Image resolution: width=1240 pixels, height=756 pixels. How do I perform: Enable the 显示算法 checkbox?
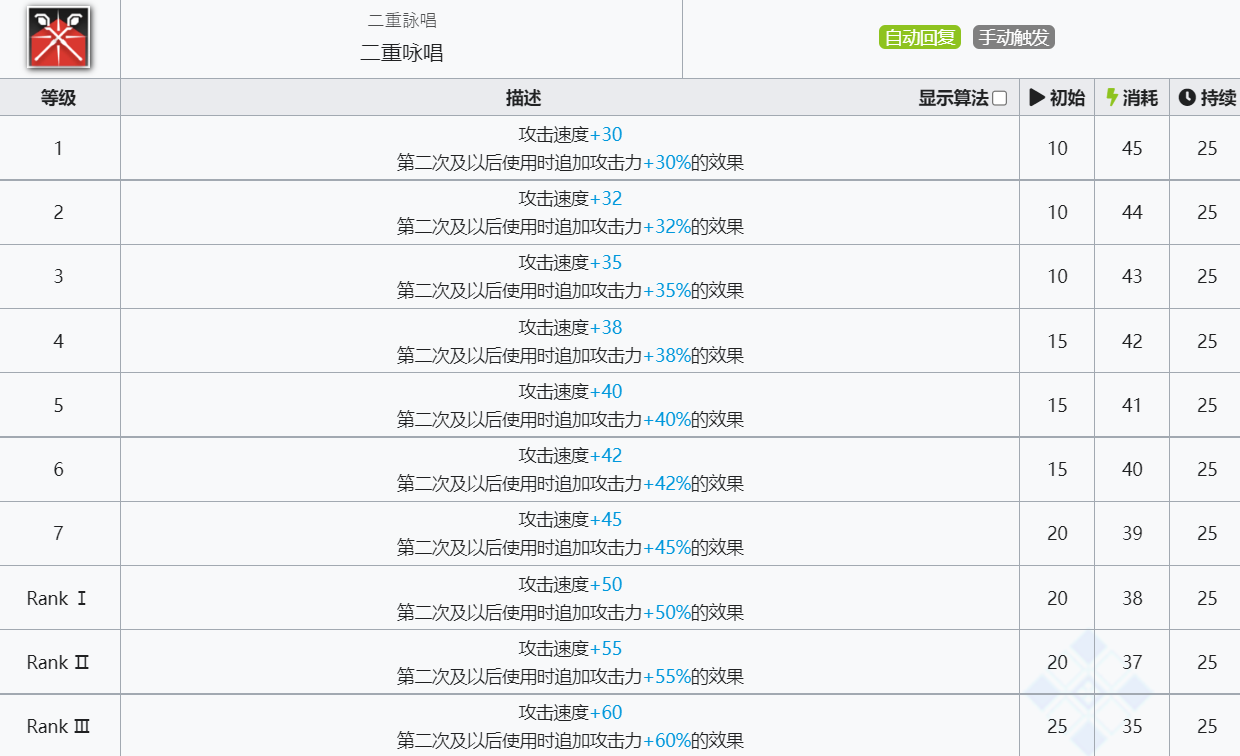pyautogui.click(x=1000, y=98)
